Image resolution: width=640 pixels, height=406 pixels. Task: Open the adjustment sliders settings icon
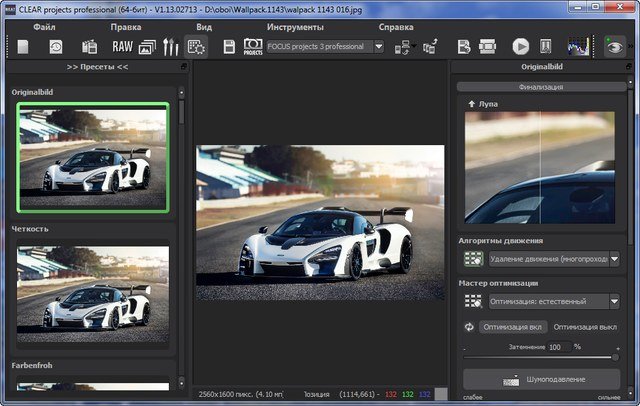pos(170,46)
